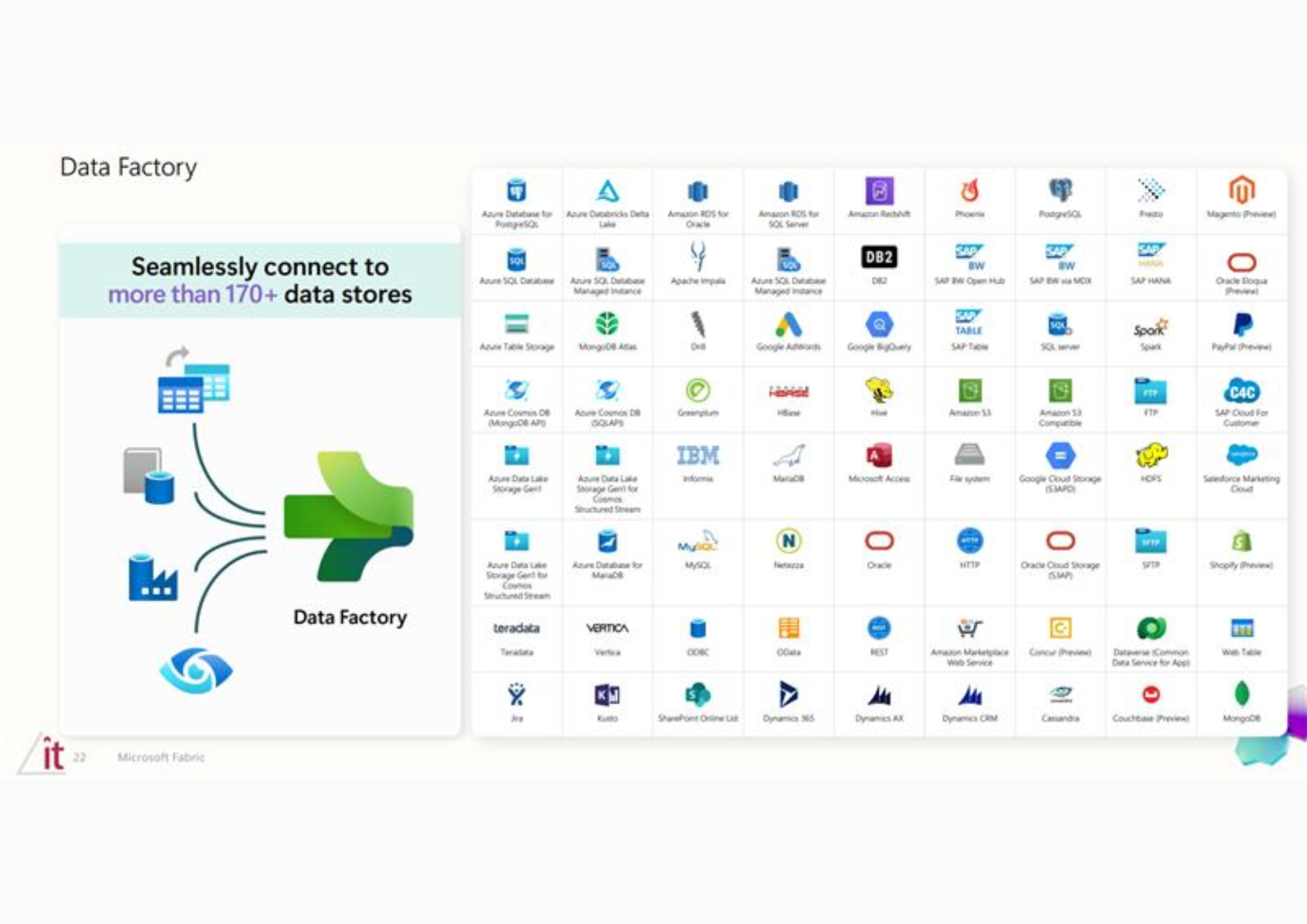This screenshot has width=1307, height=924.
Task: Click the C4C SAP Cloud For Customer icon
Action: [1241, 391]
